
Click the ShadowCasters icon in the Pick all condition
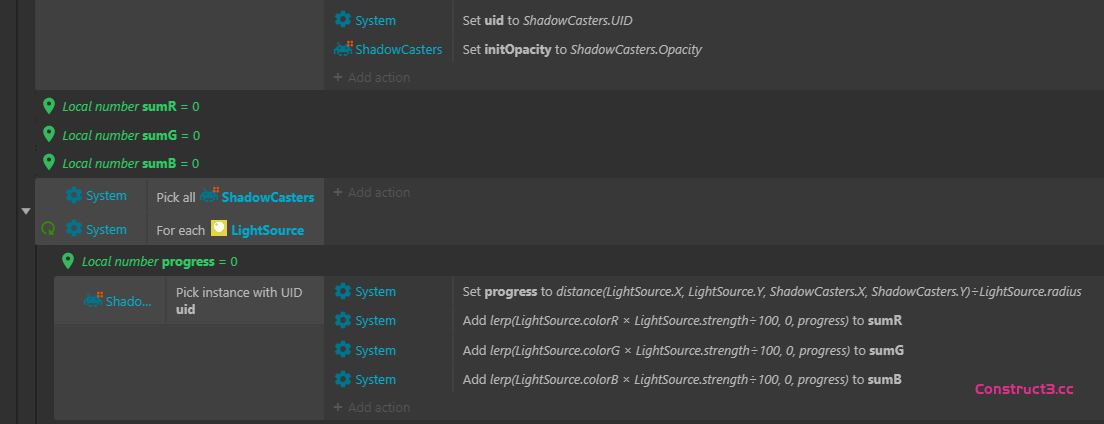(209, 196)
